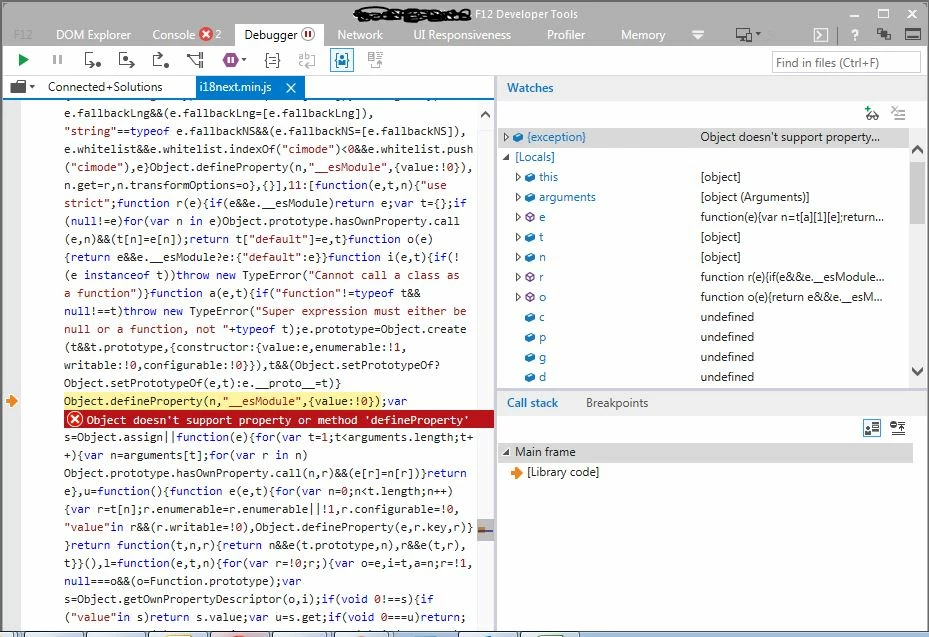
Task: Add a new watch with glasses icon
Action: tap(871, 113)
